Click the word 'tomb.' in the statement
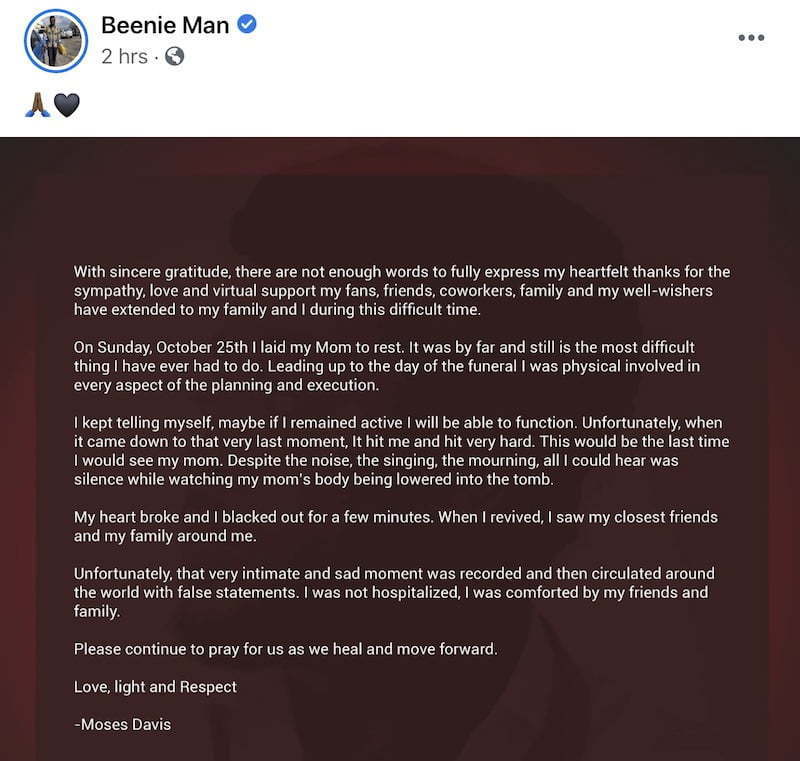 point(533,479)
